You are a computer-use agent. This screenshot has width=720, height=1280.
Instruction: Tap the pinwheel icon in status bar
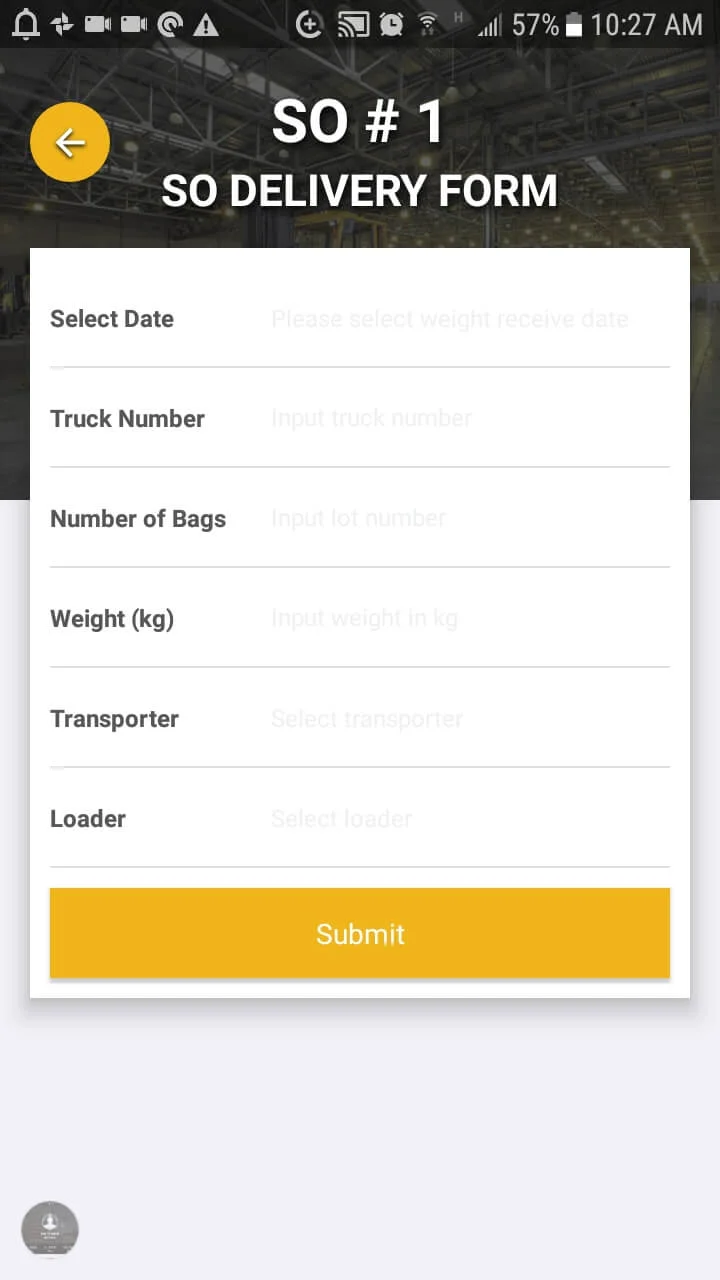click(x=62, y=24)
